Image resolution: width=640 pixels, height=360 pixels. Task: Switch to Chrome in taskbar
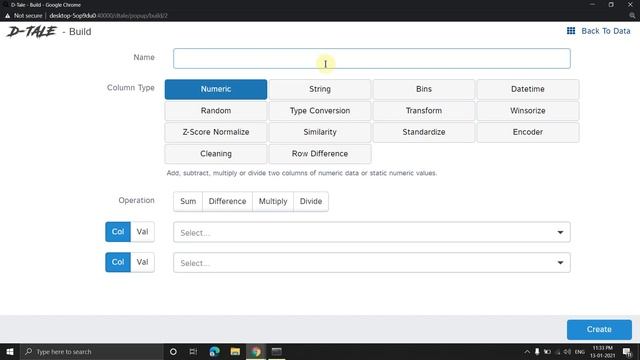click(256, 351)
